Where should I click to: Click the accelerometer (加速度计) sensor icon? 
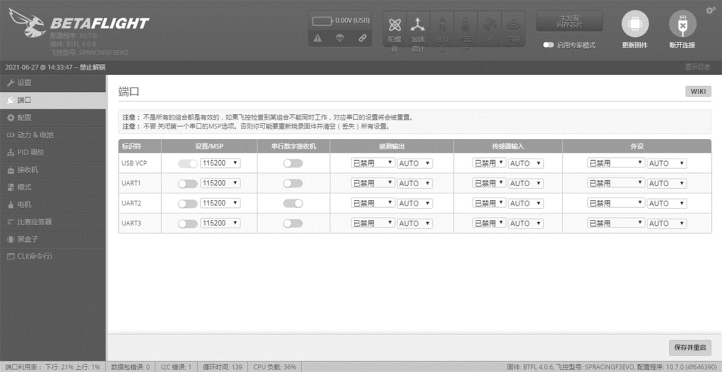point(418,24)
